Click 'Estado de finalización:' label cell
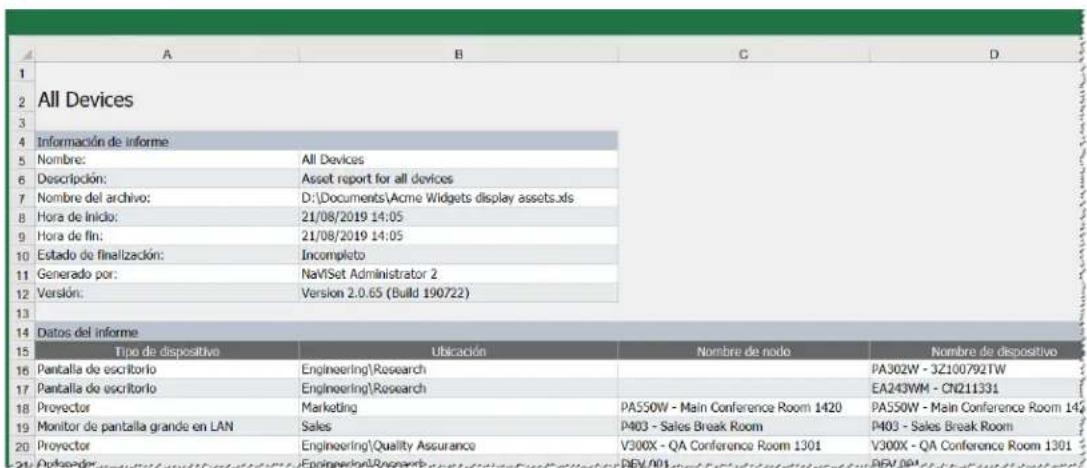1087x468 pixels. pos(166,255)
